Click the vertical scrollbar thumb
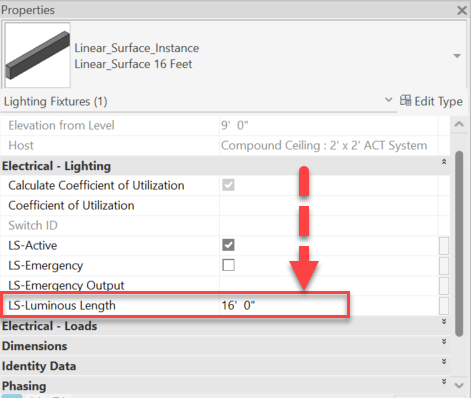The image size is (471, 398). pos(459,244)
